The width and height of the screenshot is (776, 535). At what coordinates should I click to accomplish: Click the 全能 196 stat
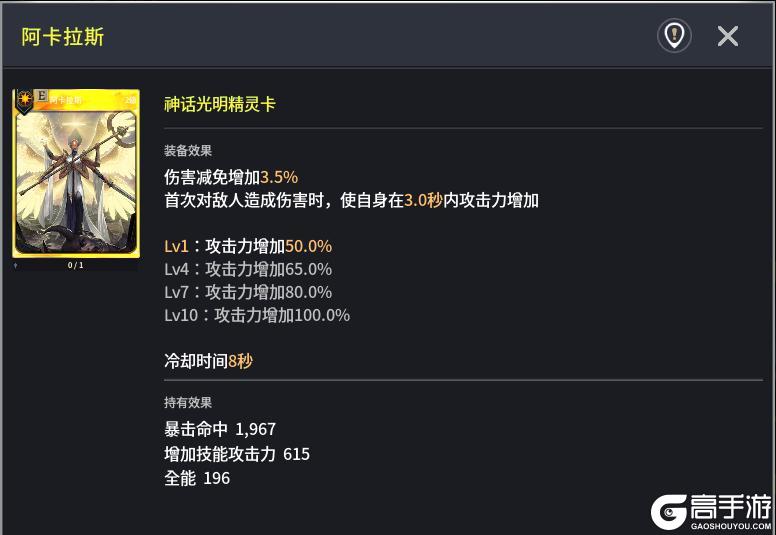point(197,478)
